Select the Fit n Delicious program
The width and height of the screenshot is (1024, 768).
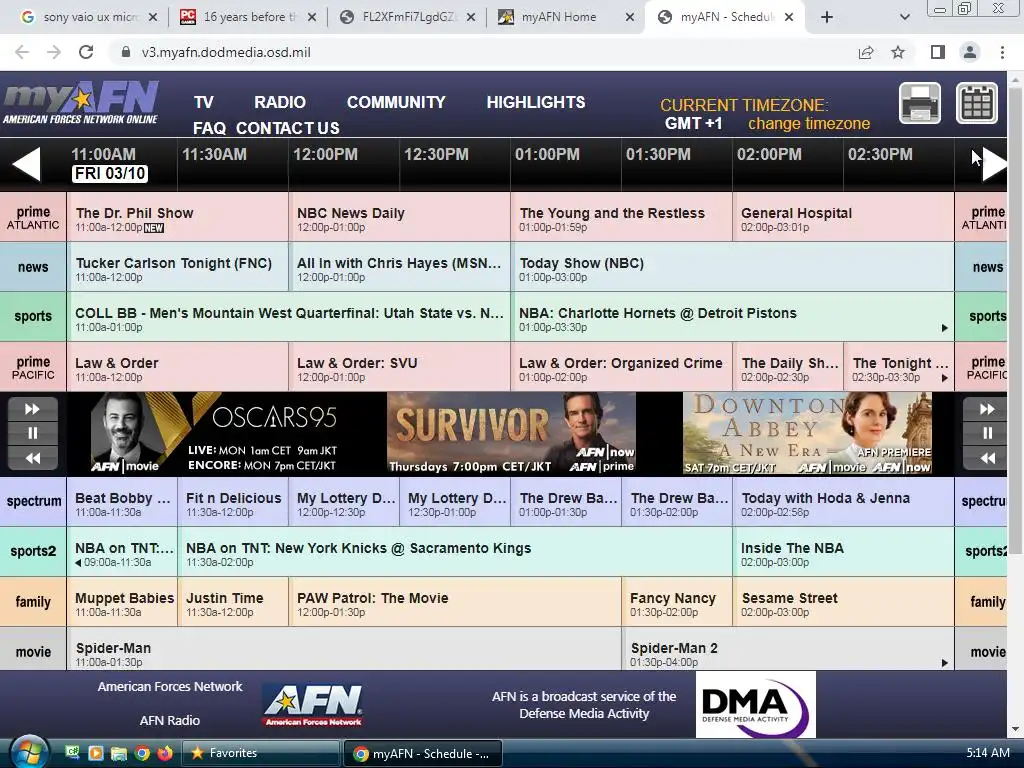233,502
